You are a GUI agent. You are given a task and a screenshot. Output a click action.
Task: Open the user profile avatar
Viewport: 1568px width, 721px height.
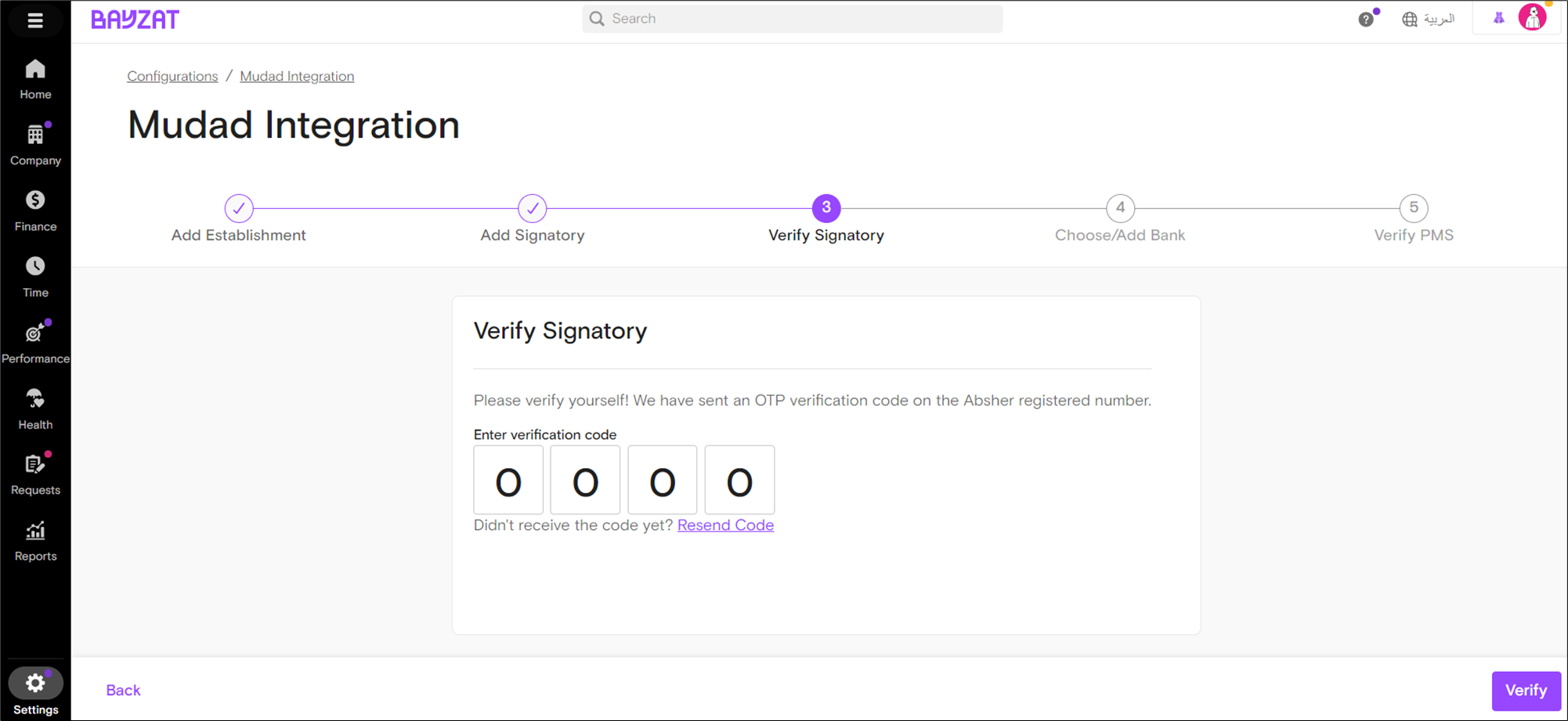[x=1533, y=17]
